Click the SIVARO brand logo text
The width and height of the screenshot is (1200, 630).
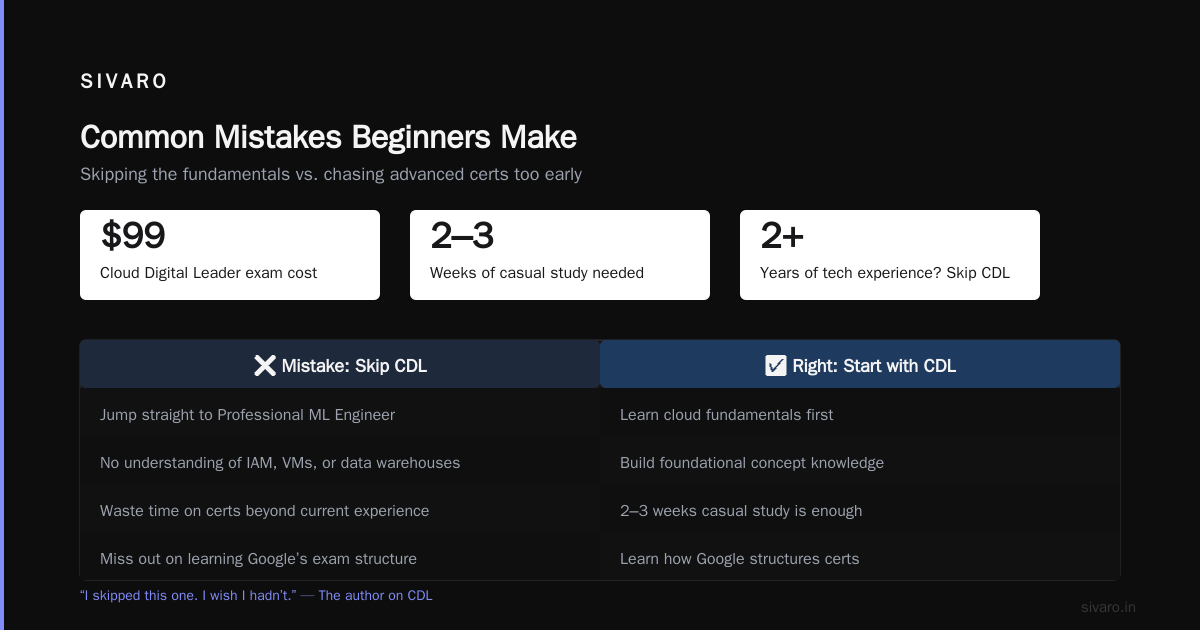tap(124, 82)
